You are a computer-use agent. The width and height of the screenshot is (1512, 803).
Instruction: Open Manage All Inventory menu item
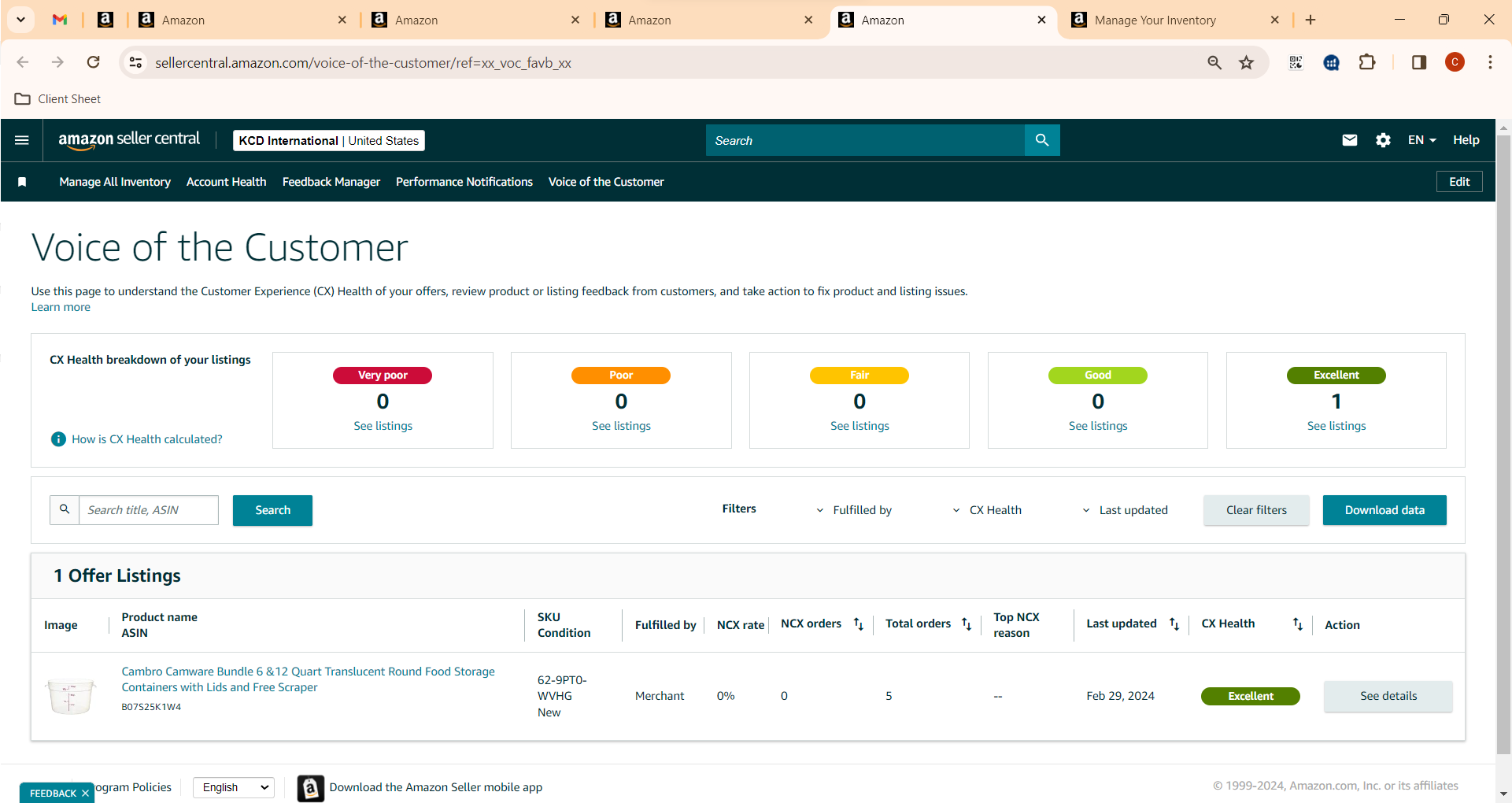click(115, 182)
